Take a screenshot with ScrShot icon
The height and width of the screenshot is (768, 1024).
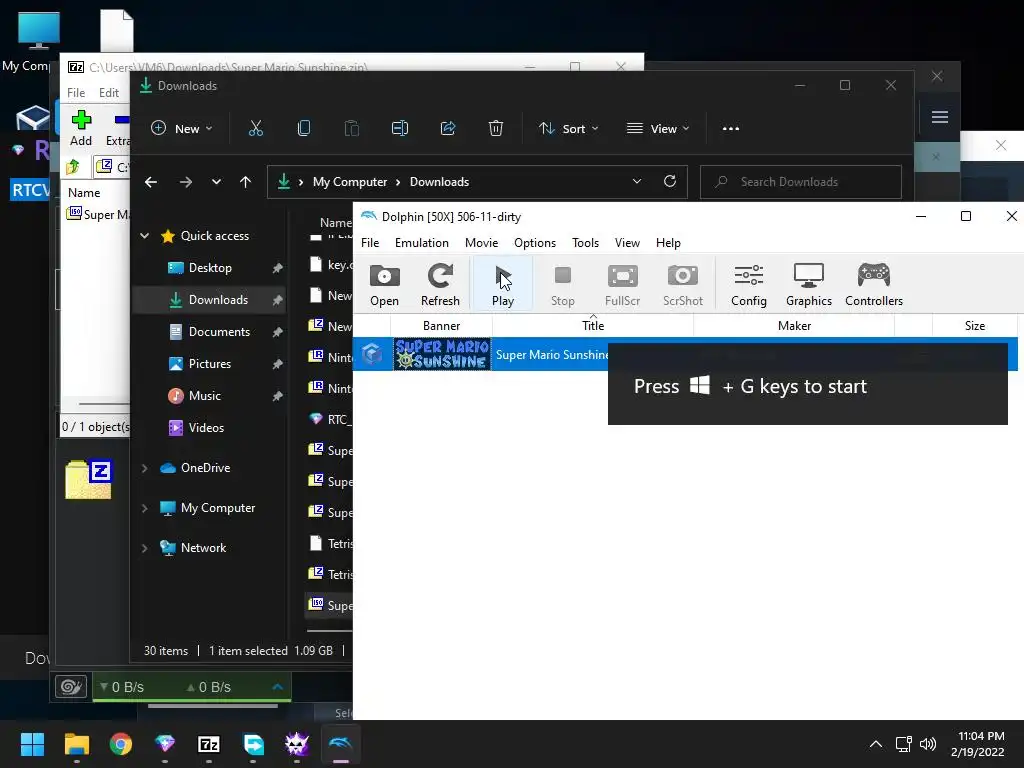click(682, 284)
